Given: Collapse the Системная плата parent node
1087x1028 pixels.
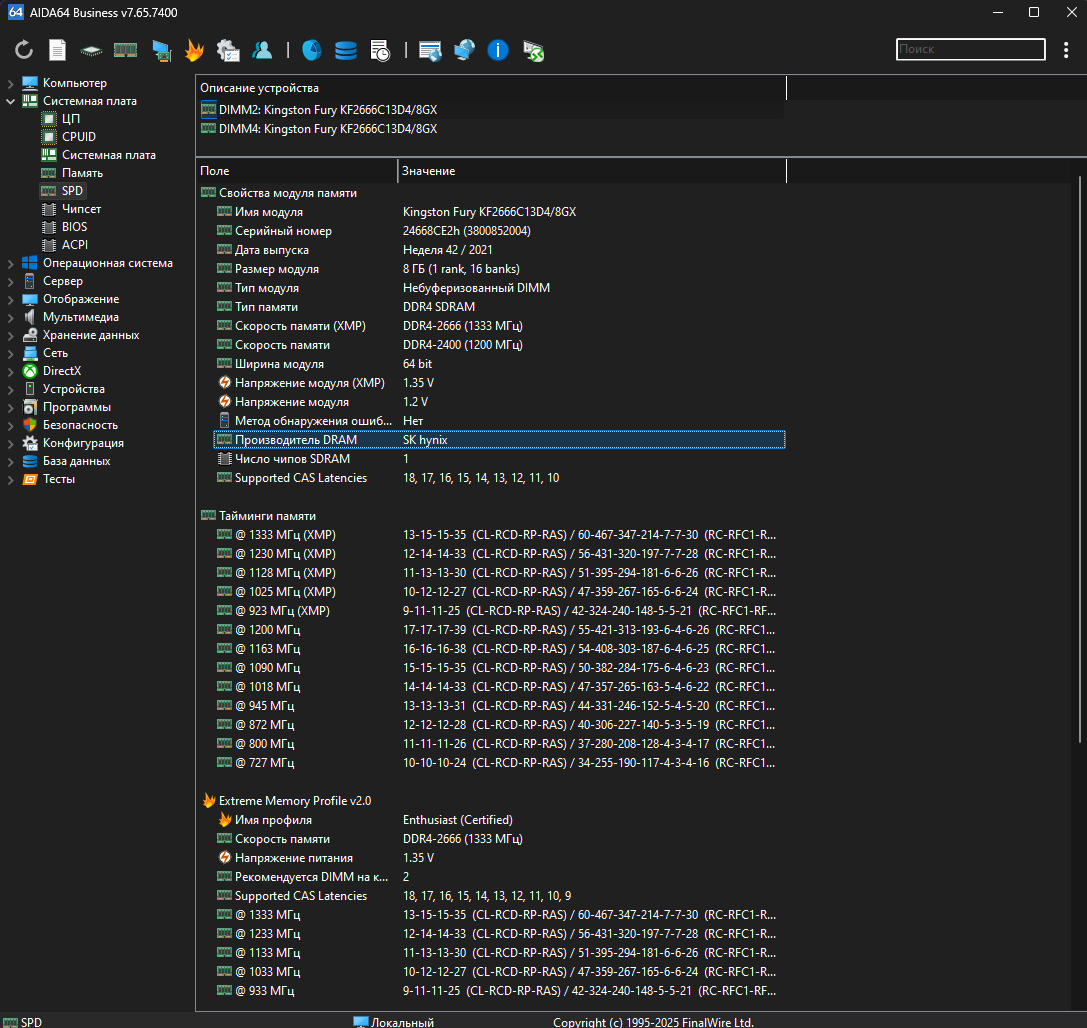Looking at the screenshot, I should [x=10, y=101].
